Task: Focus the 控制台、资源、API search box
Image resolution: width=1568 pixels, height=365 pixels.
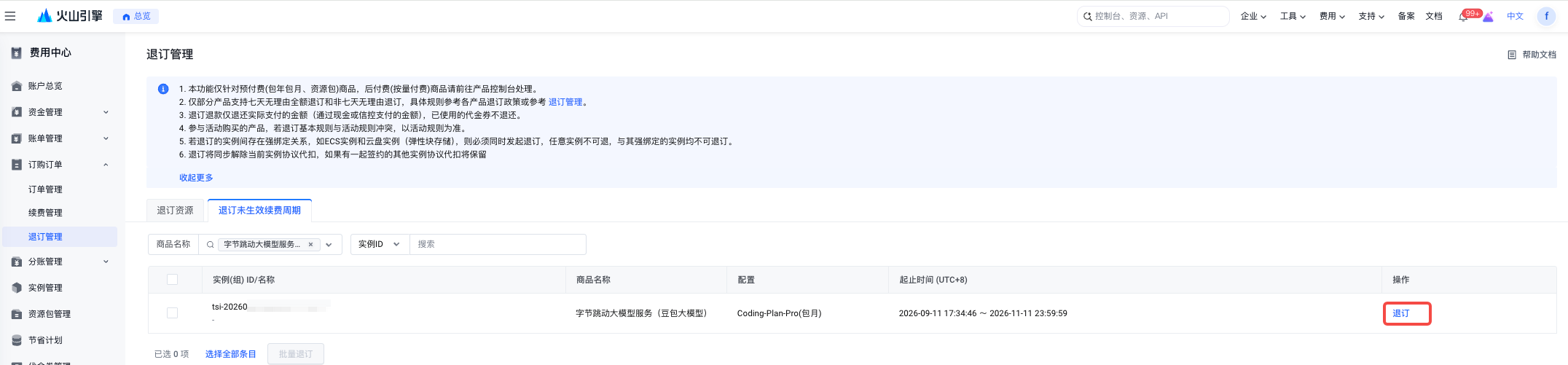Action: [x=1153, y=16]
